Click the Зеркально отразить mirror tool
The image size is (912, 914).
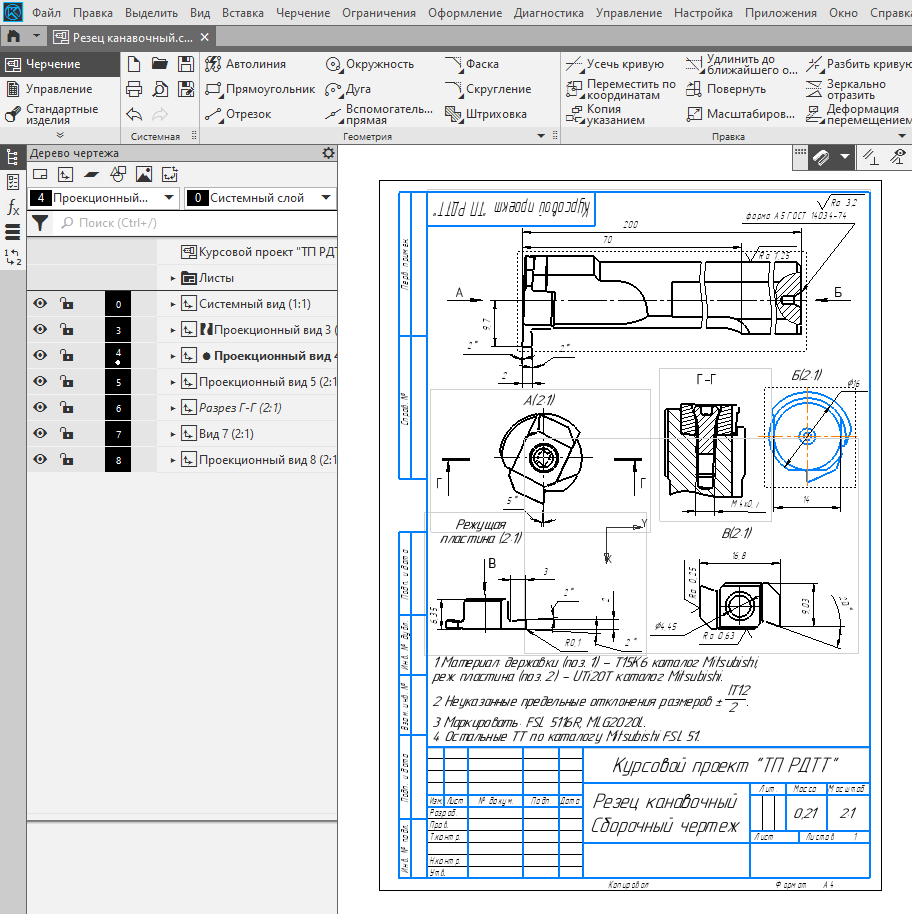(845, 89)
